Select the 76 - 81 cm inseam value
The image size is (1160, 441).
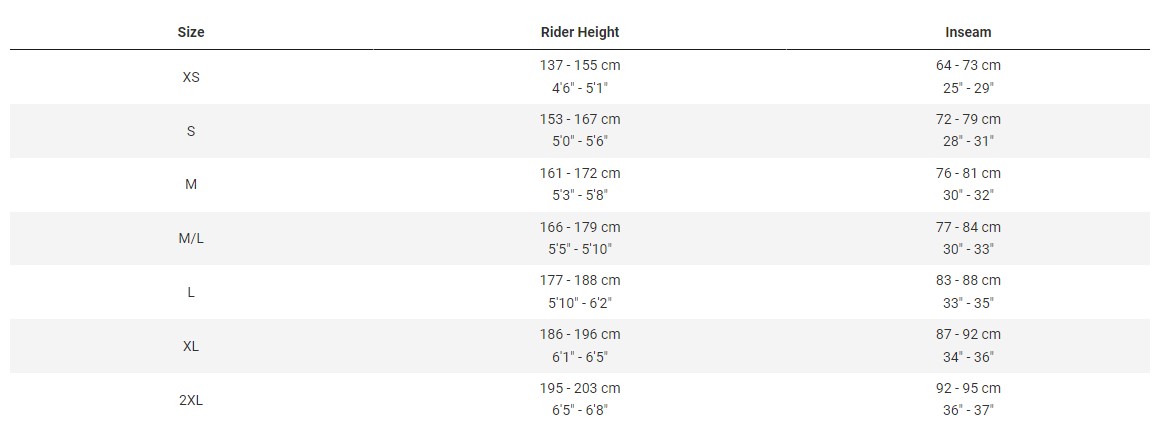[x=968, y=173]
